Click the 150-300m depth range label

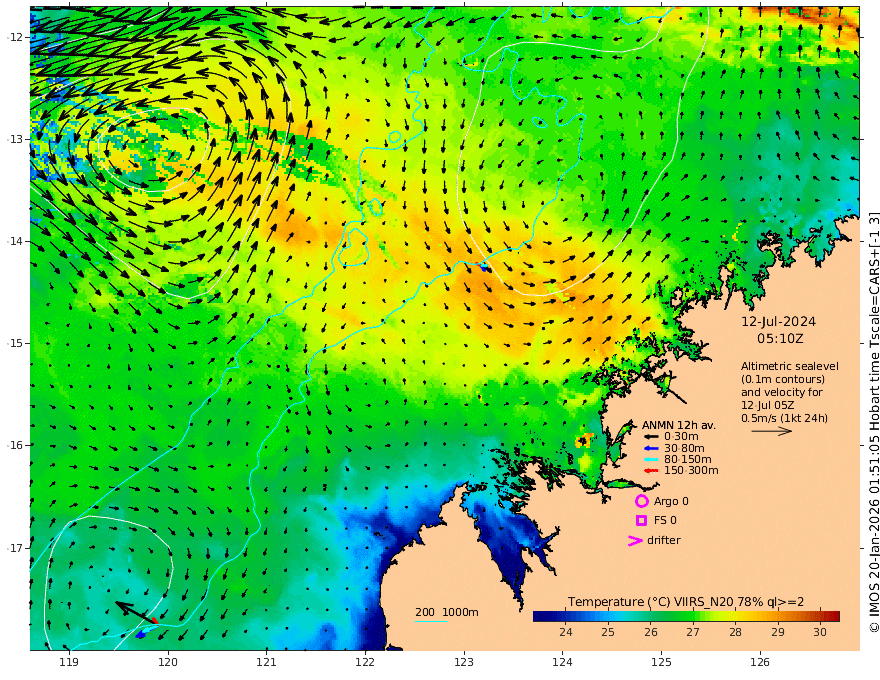point(691,471)
